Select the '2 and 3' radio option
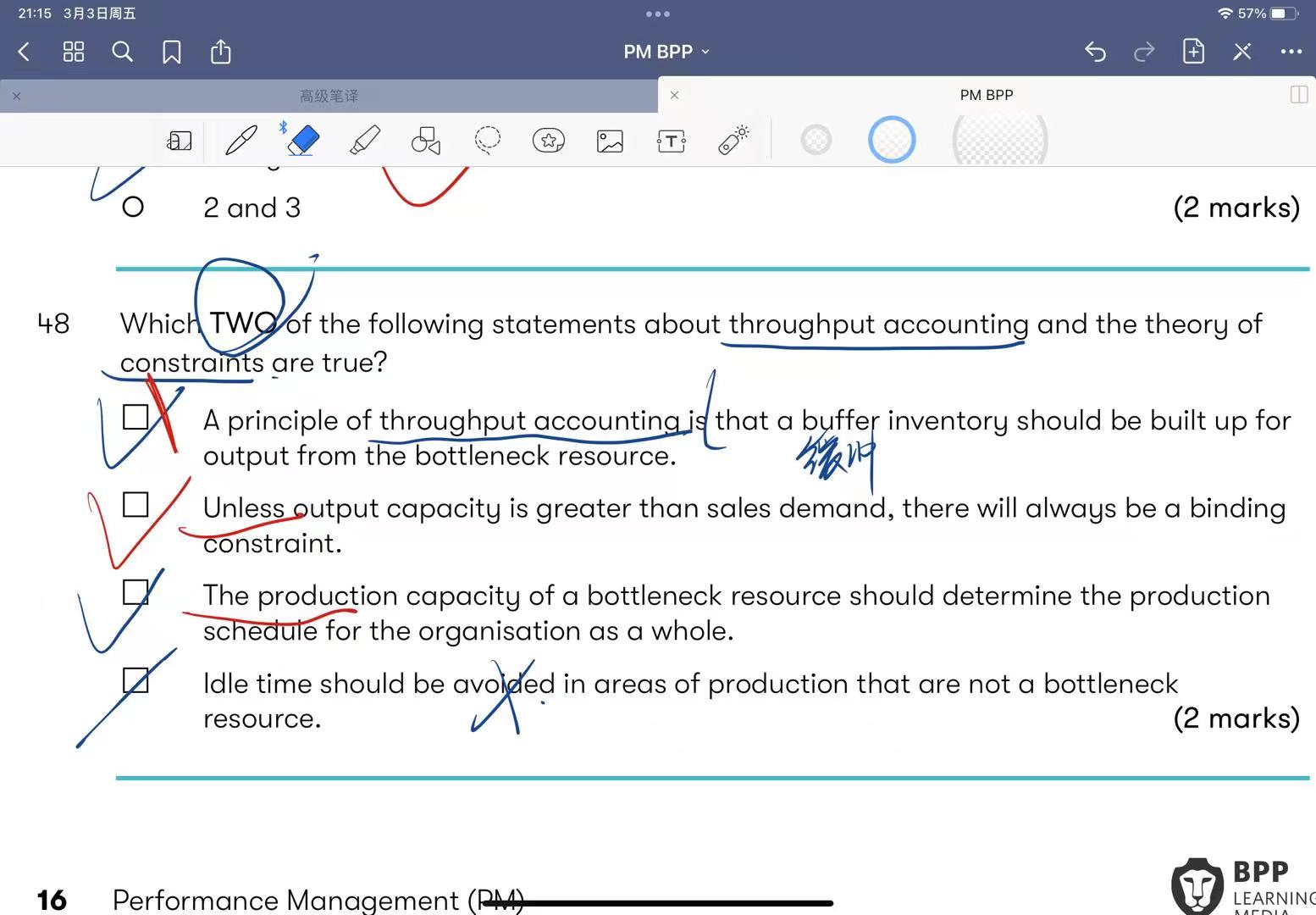 (133, 207)
